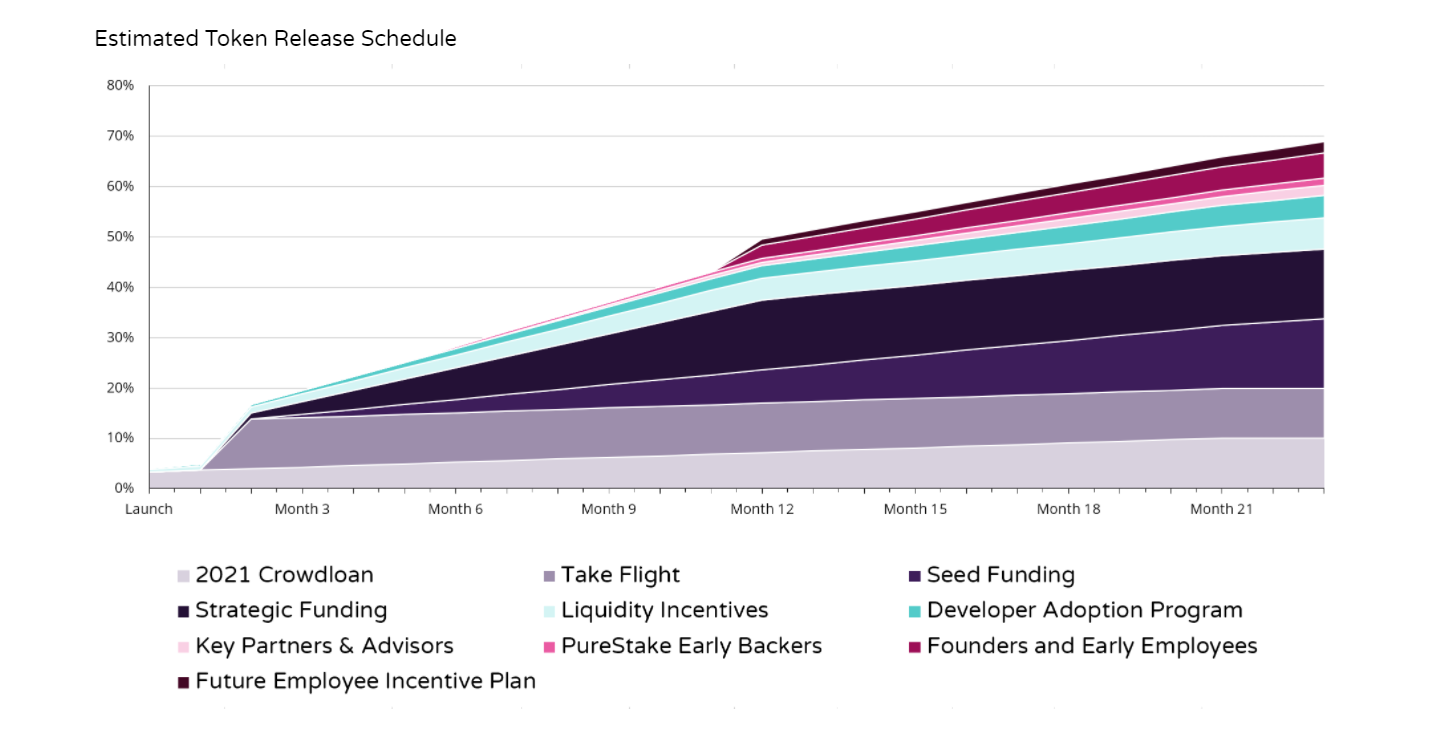Click the 2021 Crowdloan legend color swatch
1438x732 pixels.
[x=183, y=576]
